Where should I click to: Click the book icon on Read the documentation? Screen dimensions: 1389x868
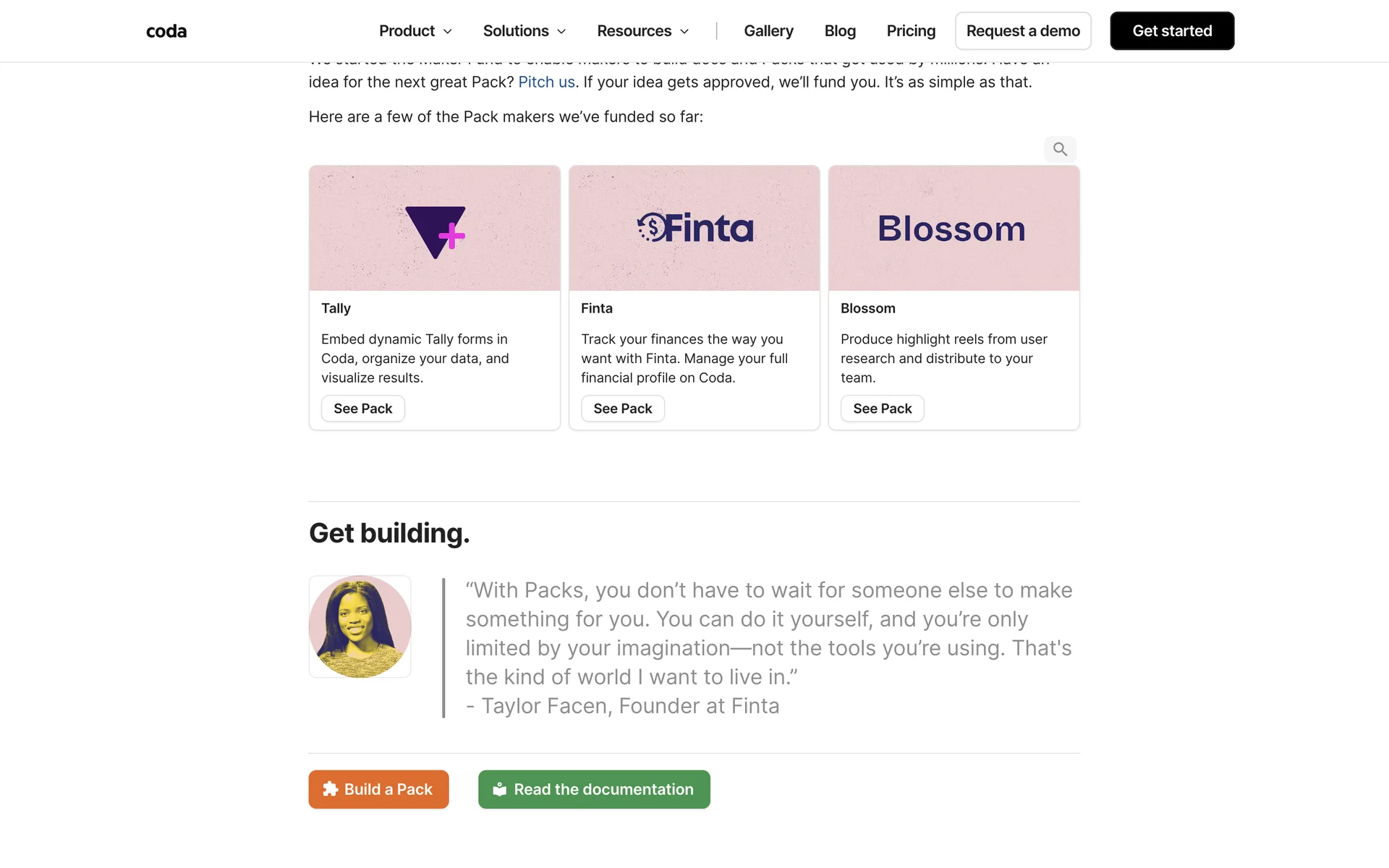coord(500,789)
